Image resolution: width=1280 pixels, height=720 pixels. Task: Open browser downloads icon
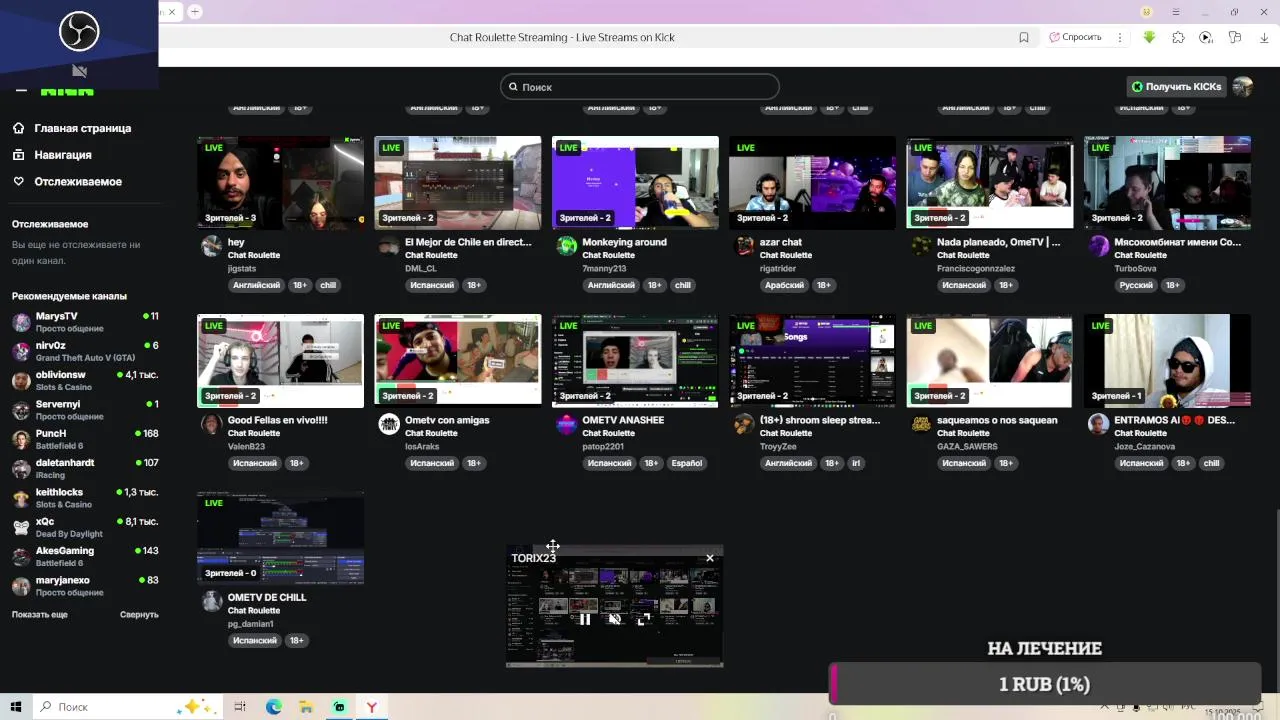[x=1264, y=37]
